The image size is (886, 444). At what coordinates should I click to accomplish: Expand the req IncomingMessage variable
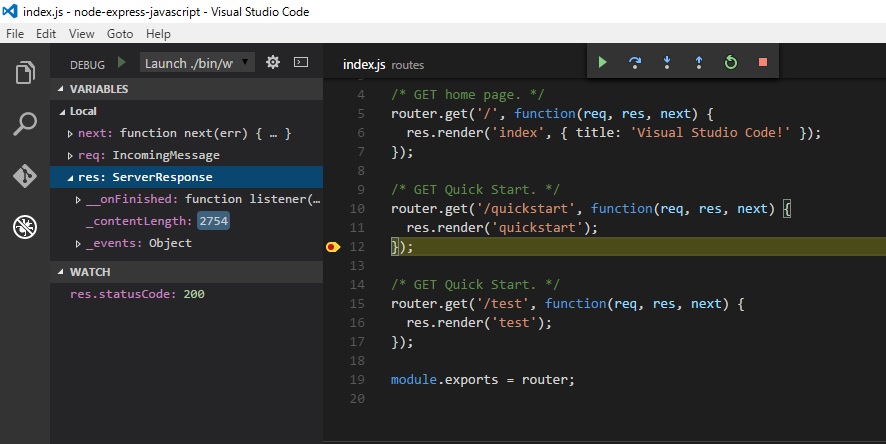coord(70,155)
